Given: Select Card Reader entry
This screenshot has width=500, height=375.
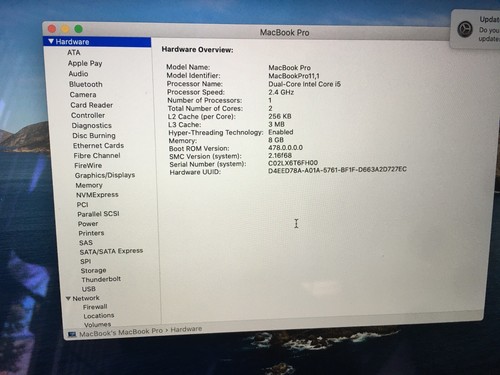Looking at the screenshot, I should pyautogui.click(x=92, y=105).
